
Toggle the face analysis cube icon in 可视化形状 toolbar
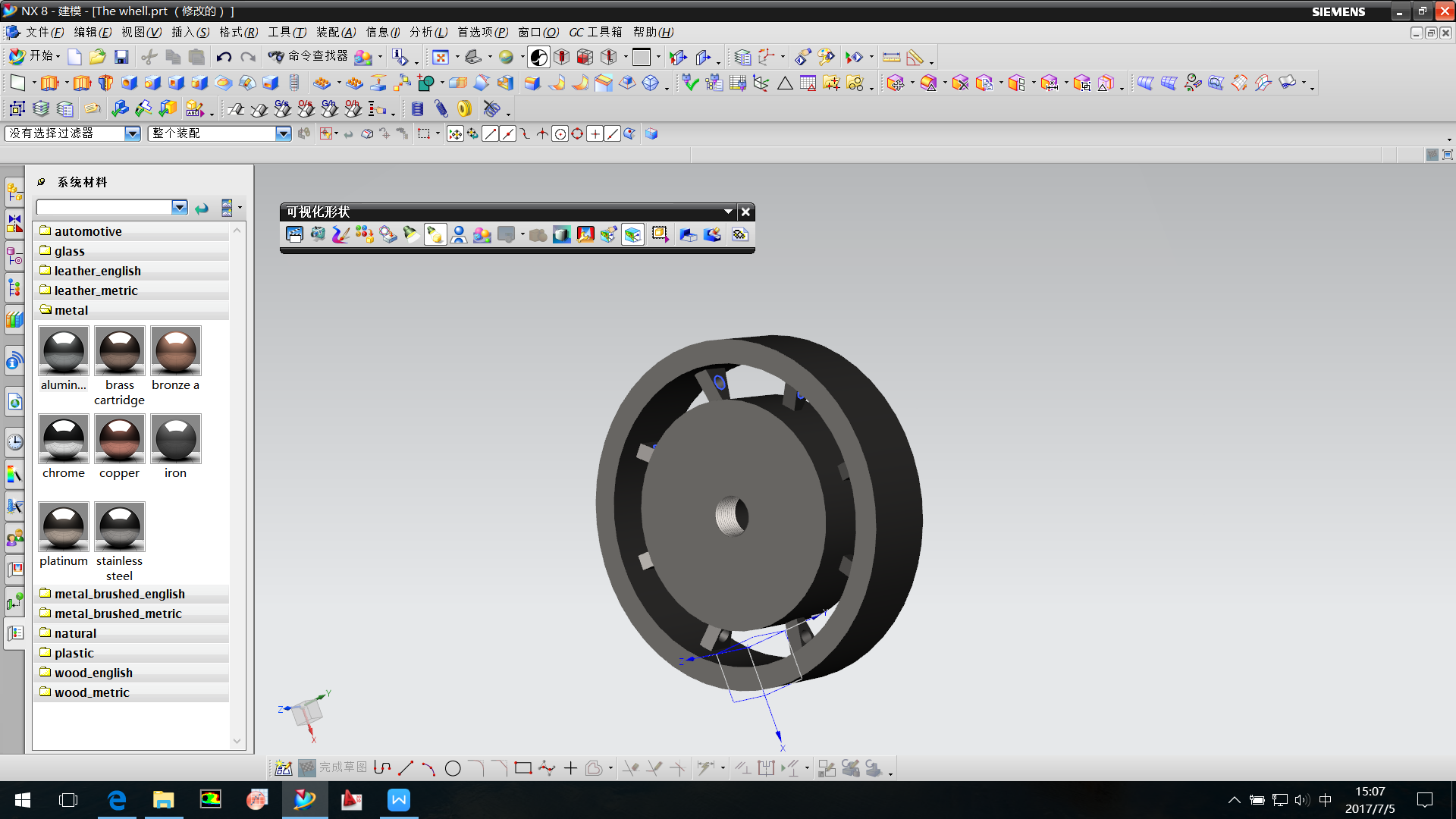tap(632, 234)
